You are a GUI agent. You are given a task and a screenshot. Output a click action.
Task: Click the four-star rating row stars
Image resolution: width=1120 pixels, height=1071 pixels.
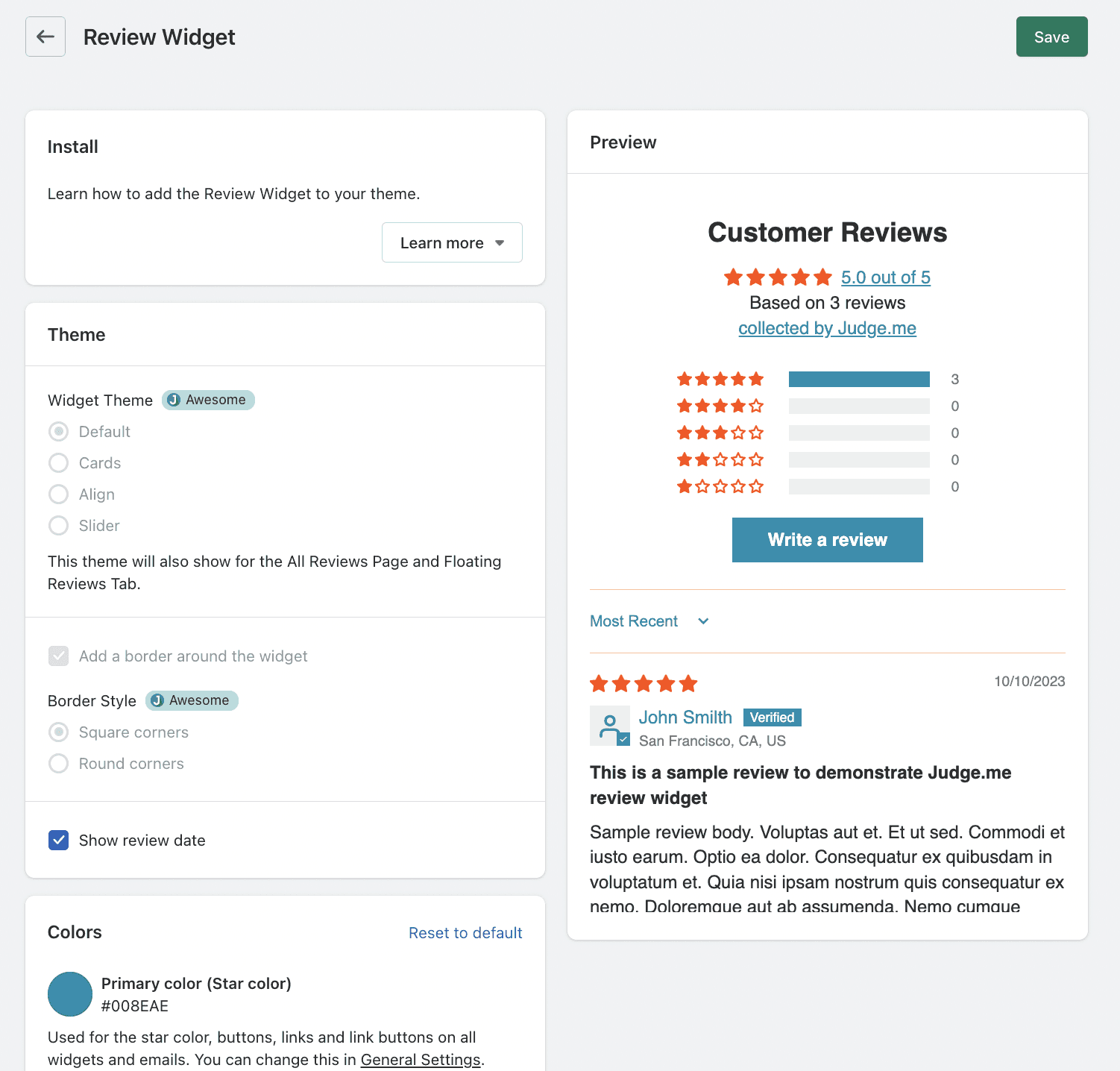(720, 406)
